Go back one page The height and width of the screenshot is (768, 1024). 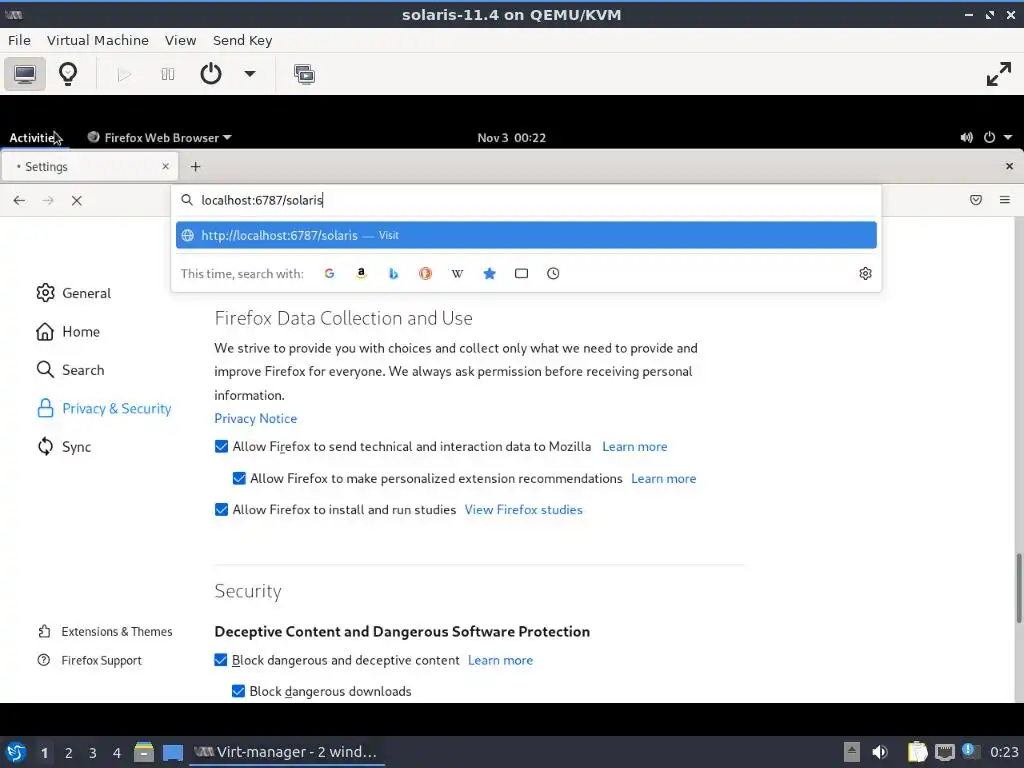[x=19, y=200]
